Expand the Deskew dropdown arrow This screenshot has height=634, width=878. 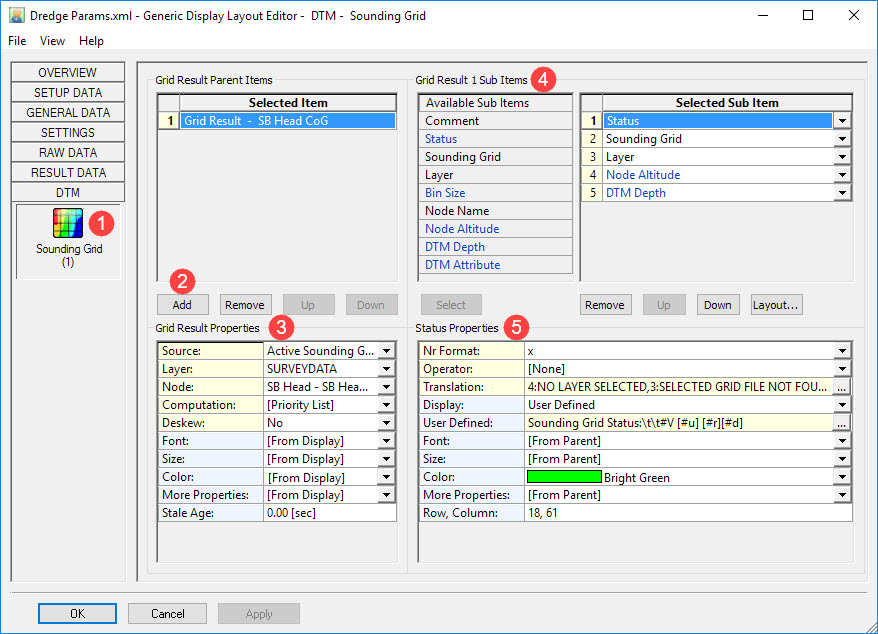pos(387,423)
